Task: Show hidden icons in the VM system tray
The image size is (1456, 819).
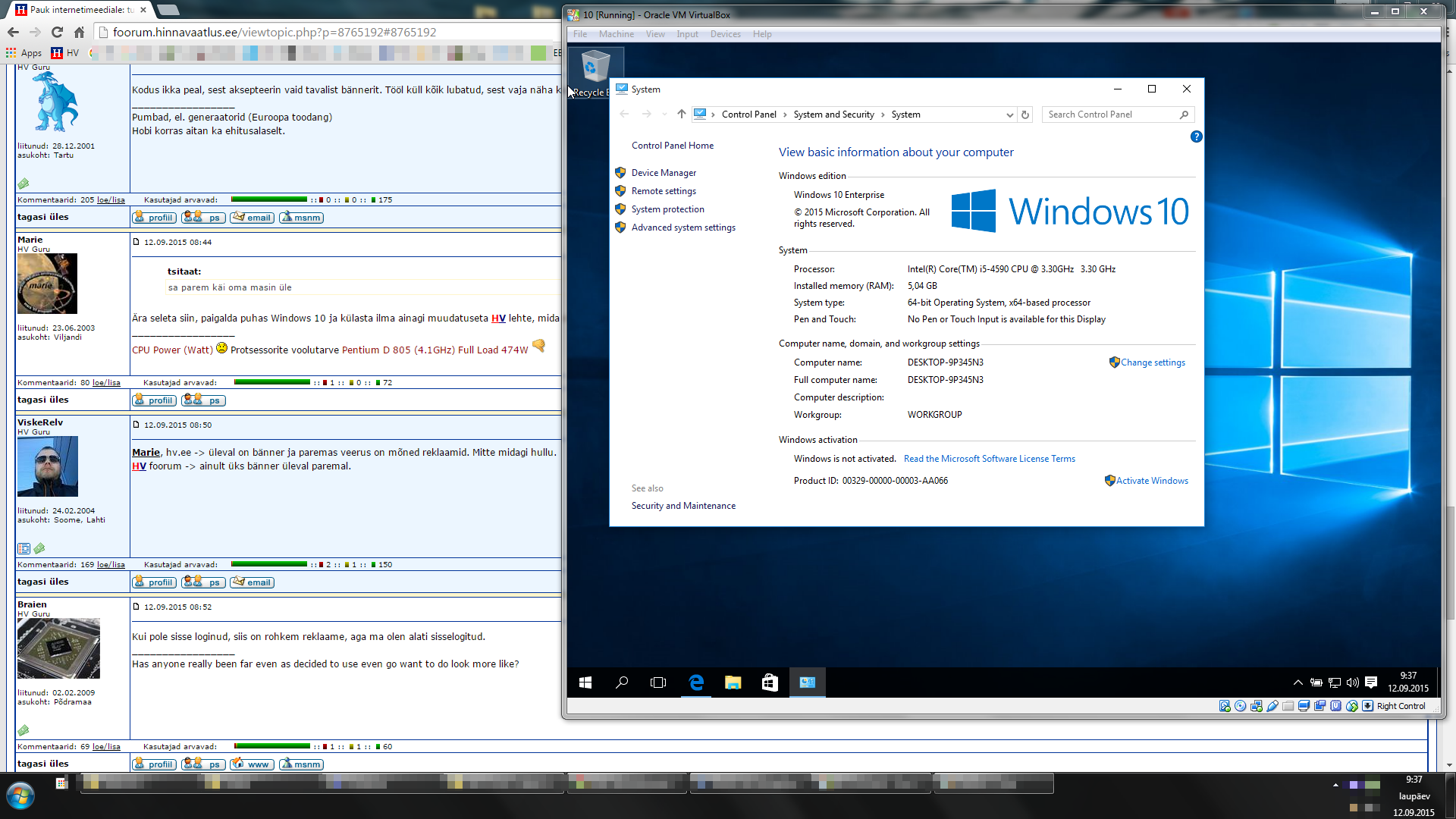Action: (1298, 682)
